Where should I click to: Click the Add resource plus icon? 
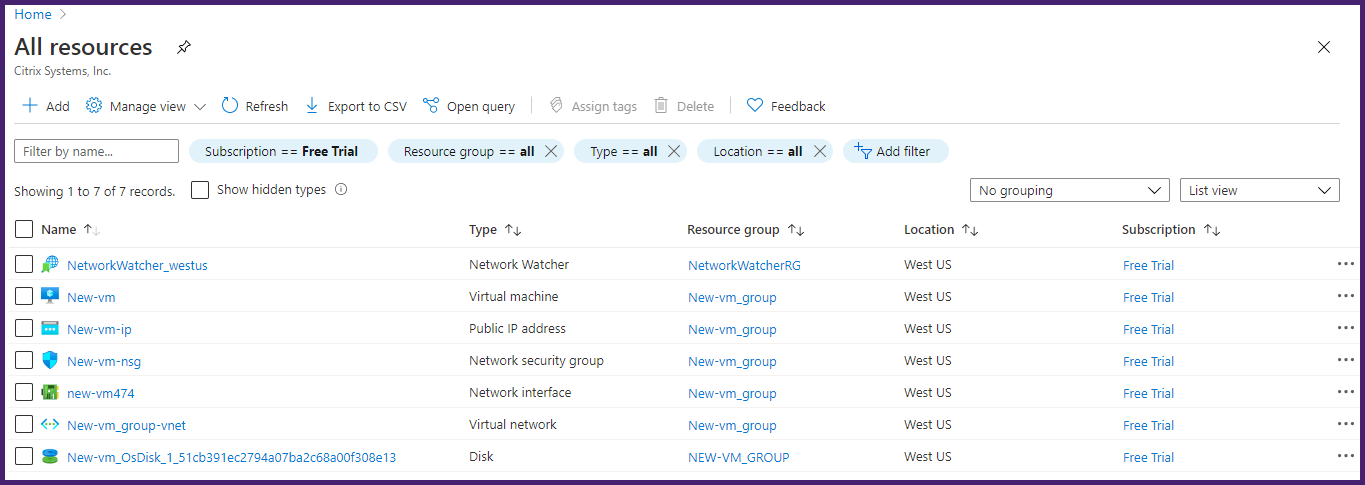30,106
